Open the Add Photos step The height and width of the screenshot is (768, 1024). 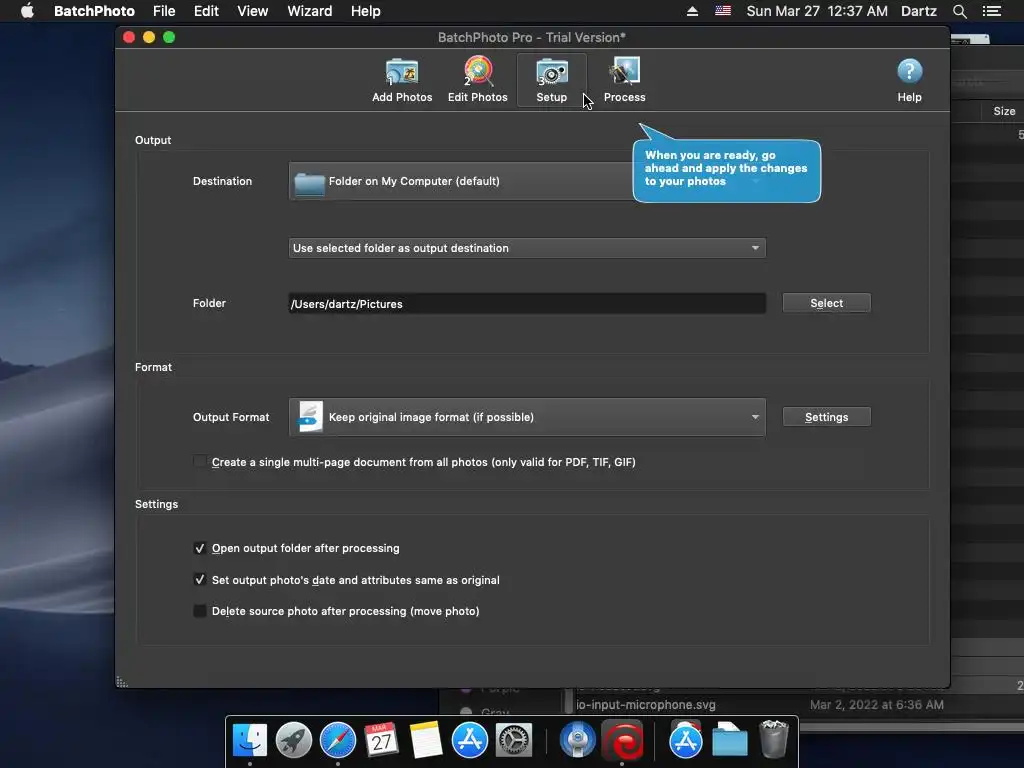(402, 80)
